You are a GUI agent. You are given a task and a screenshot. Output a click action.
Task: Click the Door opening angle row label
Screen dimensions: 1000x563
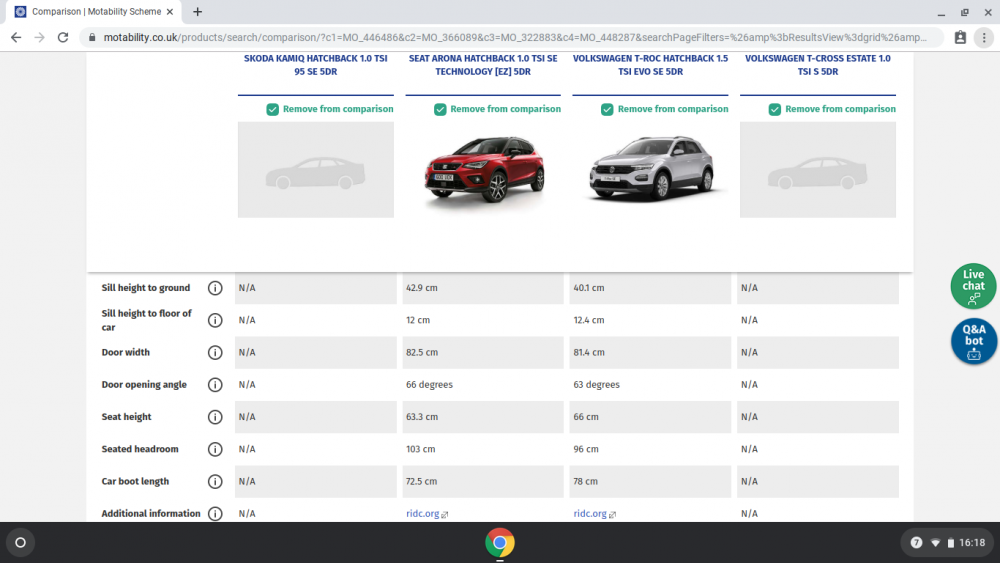pyautogui.click(x=144, y=385)
